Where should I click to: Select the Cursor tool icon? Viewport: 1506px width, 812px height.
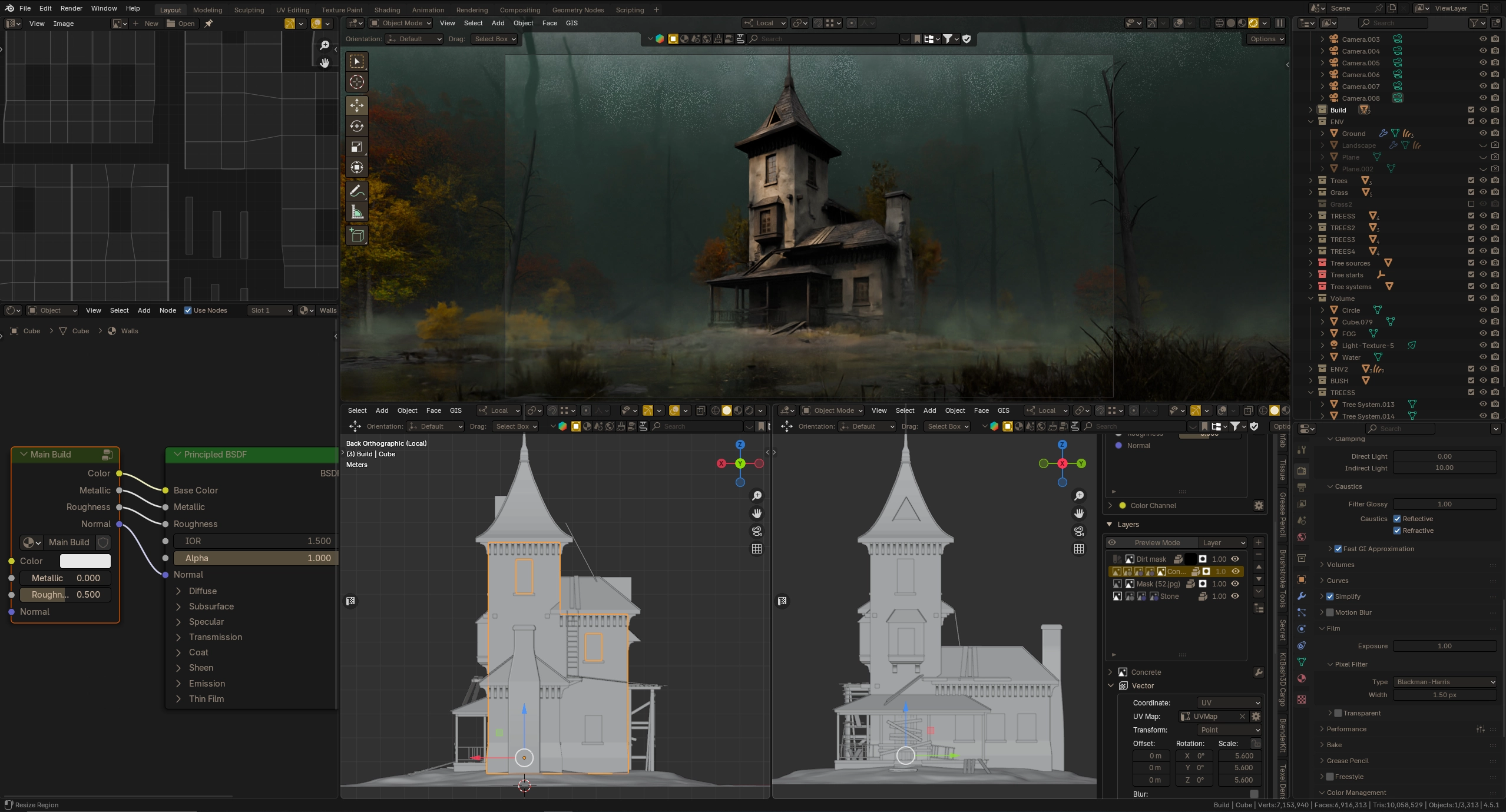pos(357,82)
